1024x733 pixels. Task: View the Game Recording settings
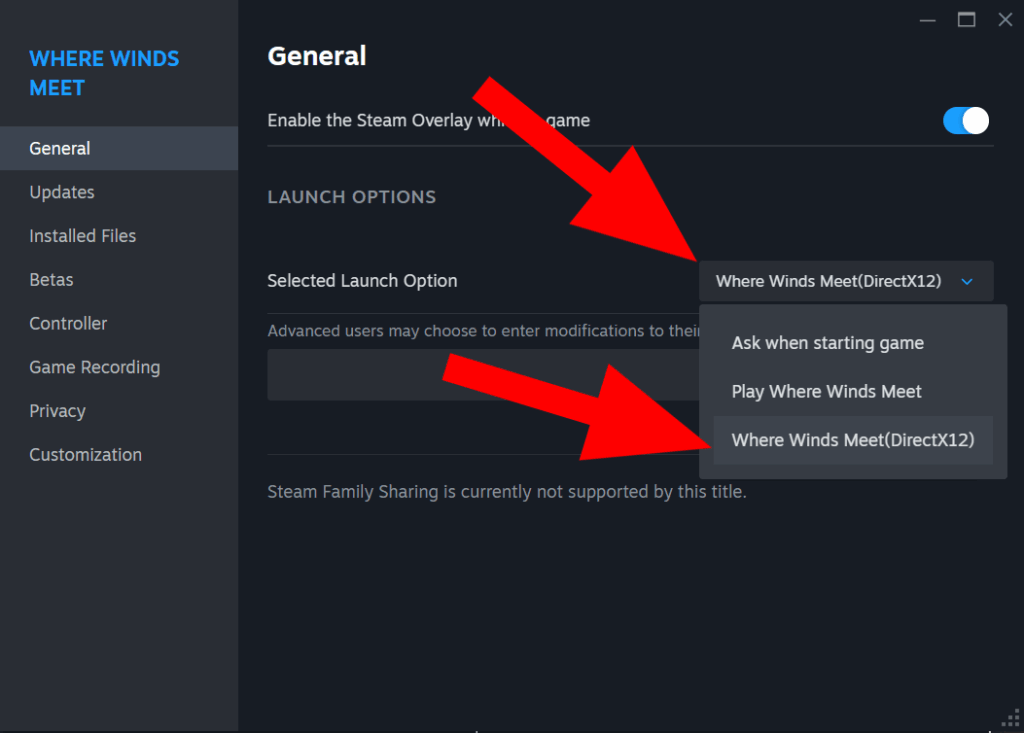[x=94, y=367]
